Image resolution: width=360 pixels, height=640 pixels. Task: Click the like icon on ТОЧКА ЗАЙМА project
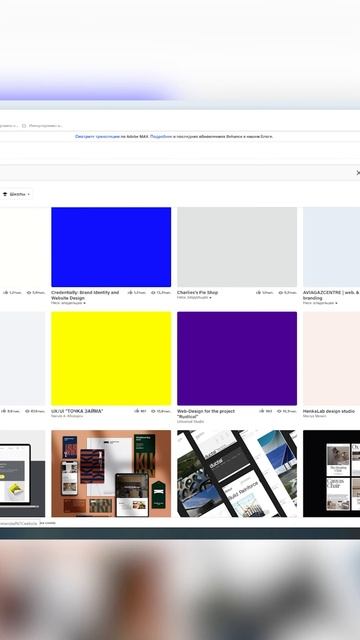click(137, 411)
